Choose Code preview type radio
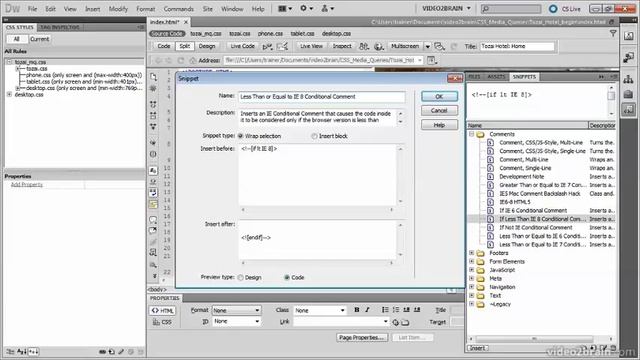The width and height of the screenshot is (640, 360). pos(287,278)
